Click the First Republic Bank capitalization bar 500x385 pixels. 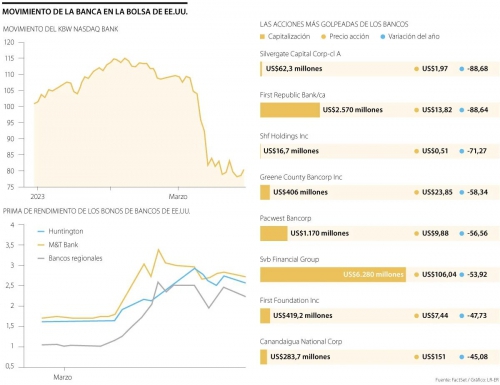pyautogui.click(x=290, y=110)
